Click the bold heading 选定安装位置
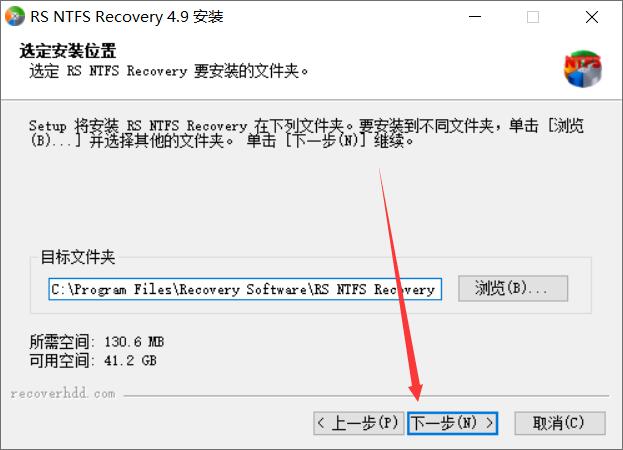Viewport: 623px width, 450px height. tap(68, 51)
